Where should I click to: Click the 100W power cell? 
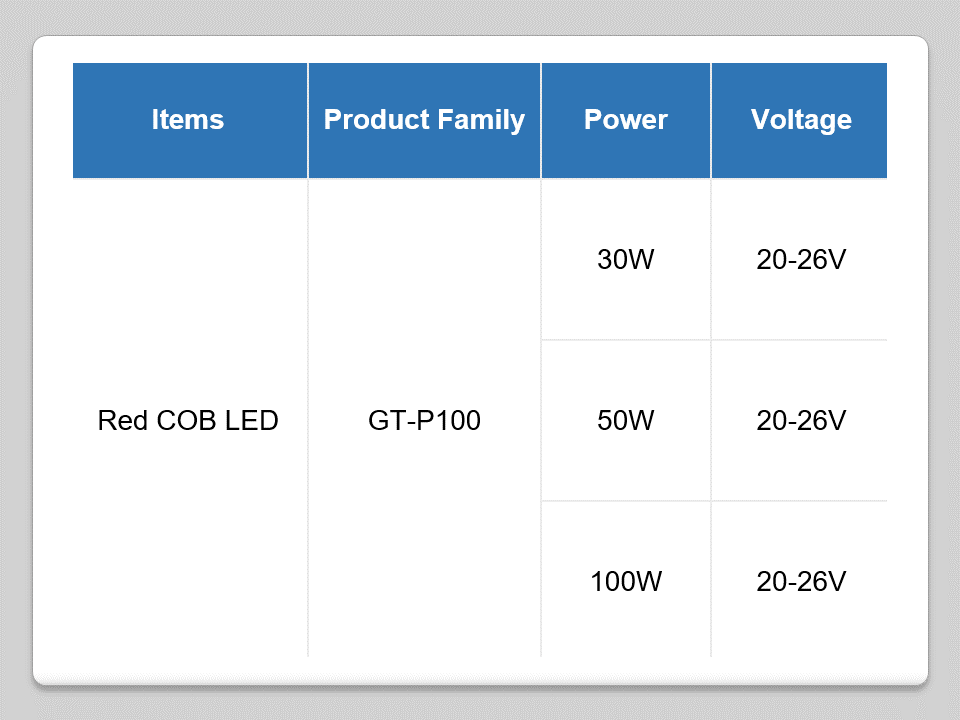pyautogui.click(x=626, y=581)
